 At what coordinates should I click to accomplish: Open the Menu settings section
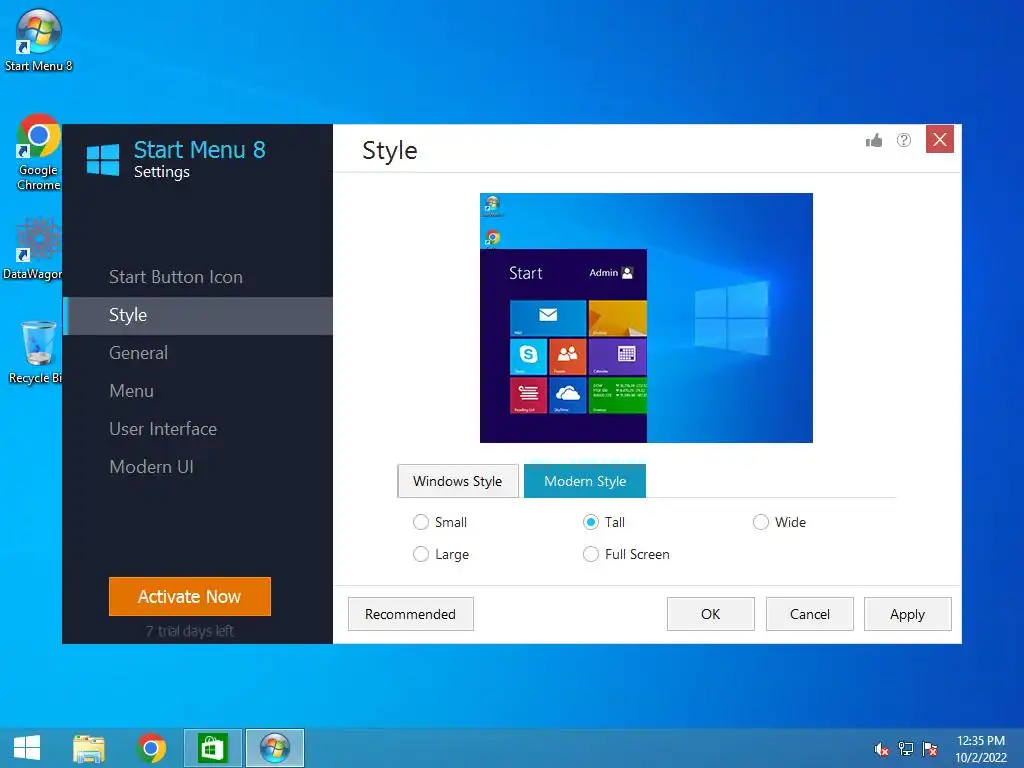pos(131,391)
